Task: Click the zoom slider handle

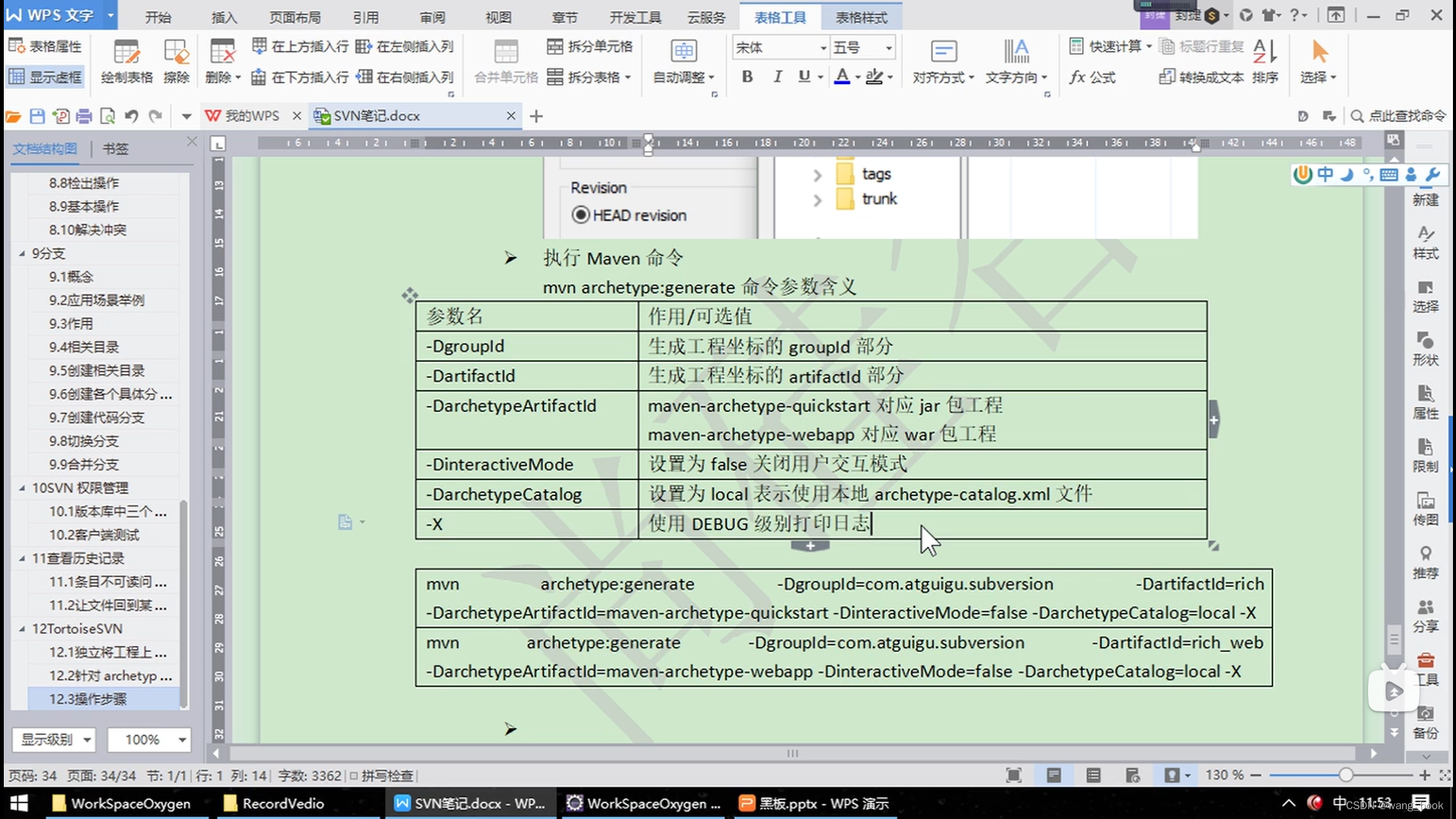Action: [1345, 775]
